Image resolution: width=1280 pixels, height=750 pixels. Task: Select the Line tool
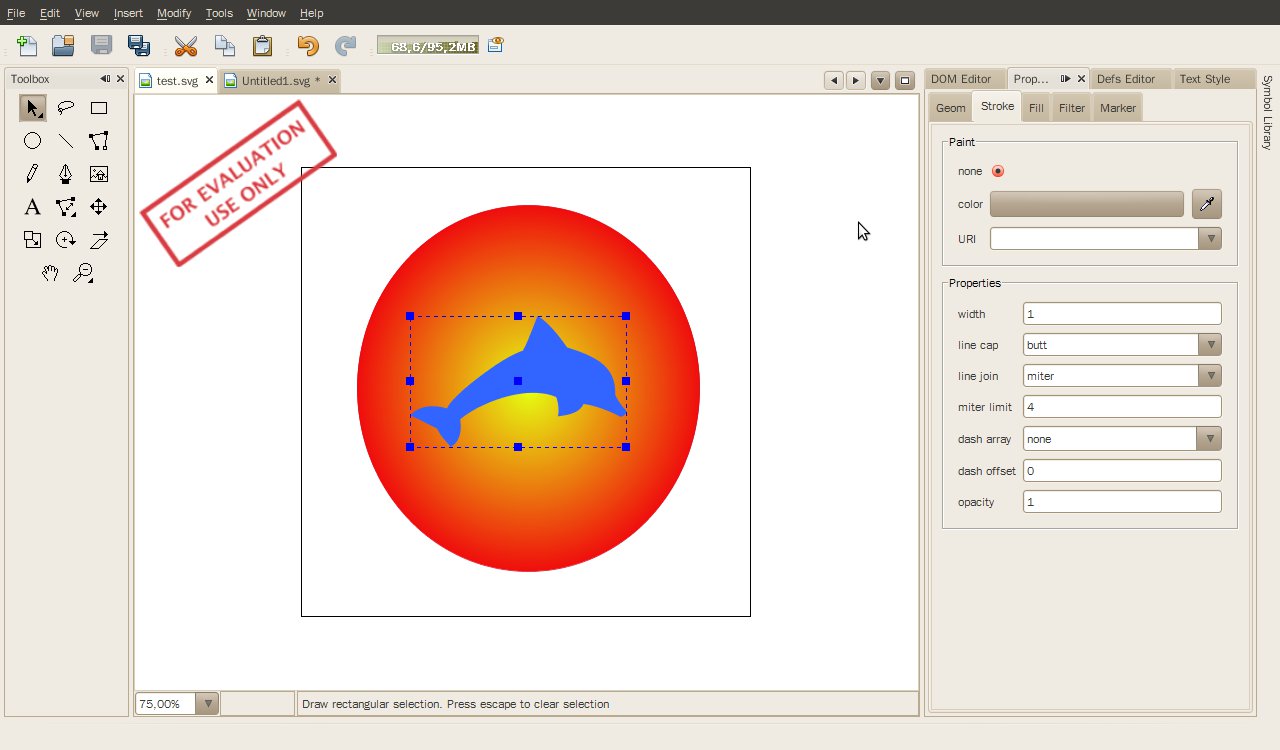click(65, 141)
